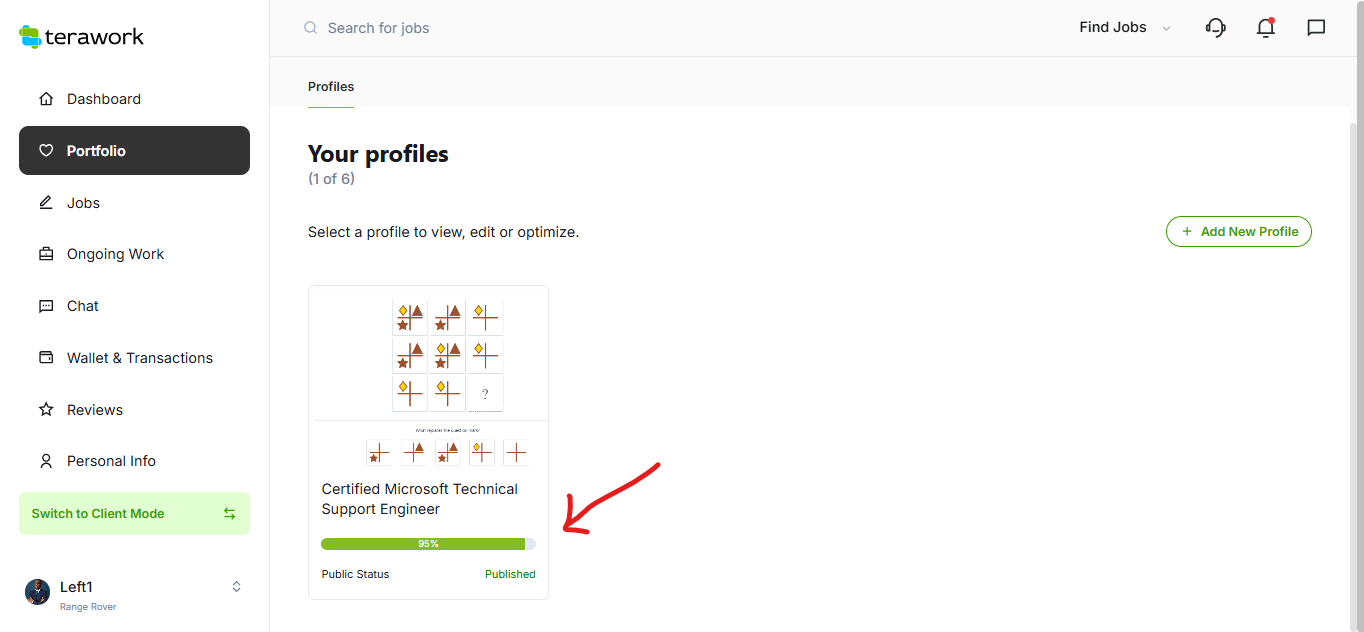
Task: Open the notifications bell
Action: [1266, 28]
